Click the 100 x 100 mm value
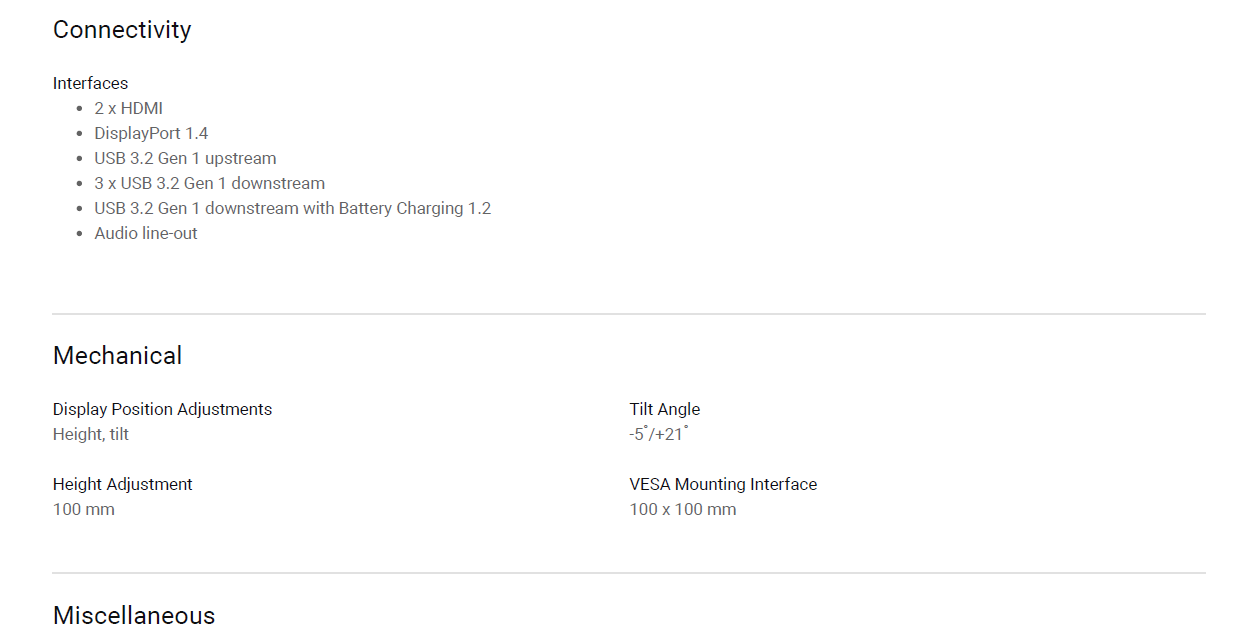Viewport: 1250px width, 631px height. click(x=683, y=509)
